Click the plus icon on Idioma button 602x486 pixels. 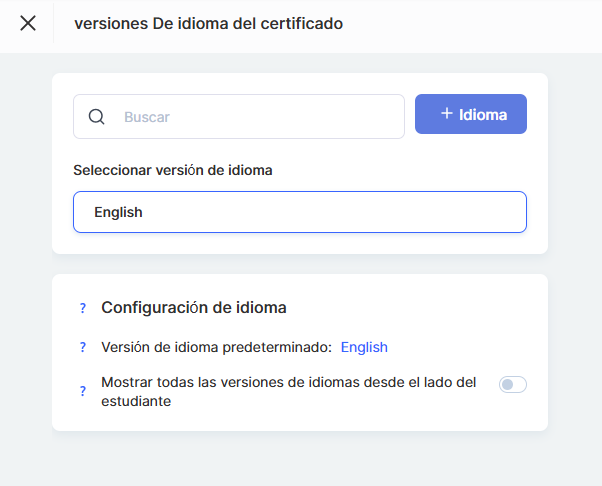pos(447,114)
